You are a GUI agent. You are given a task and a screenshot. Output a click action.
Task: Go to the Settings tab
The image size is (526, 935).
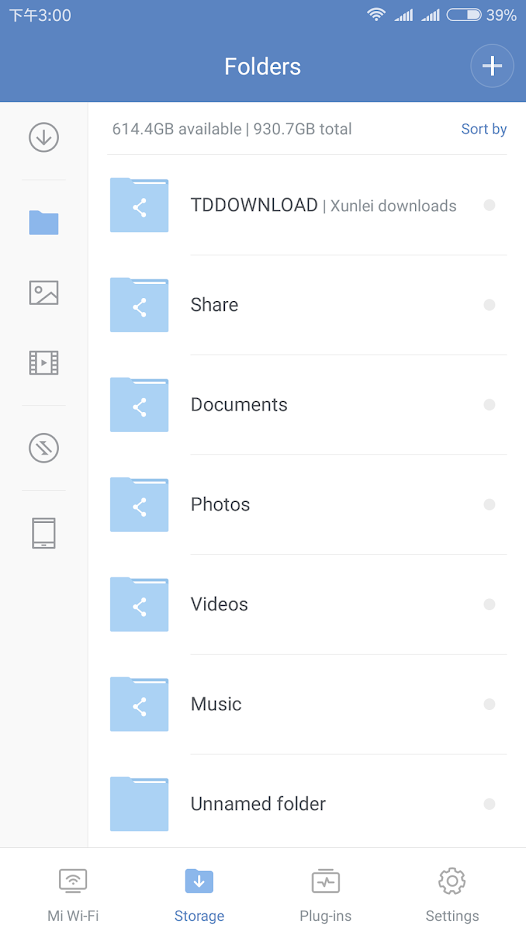point(452,894)
